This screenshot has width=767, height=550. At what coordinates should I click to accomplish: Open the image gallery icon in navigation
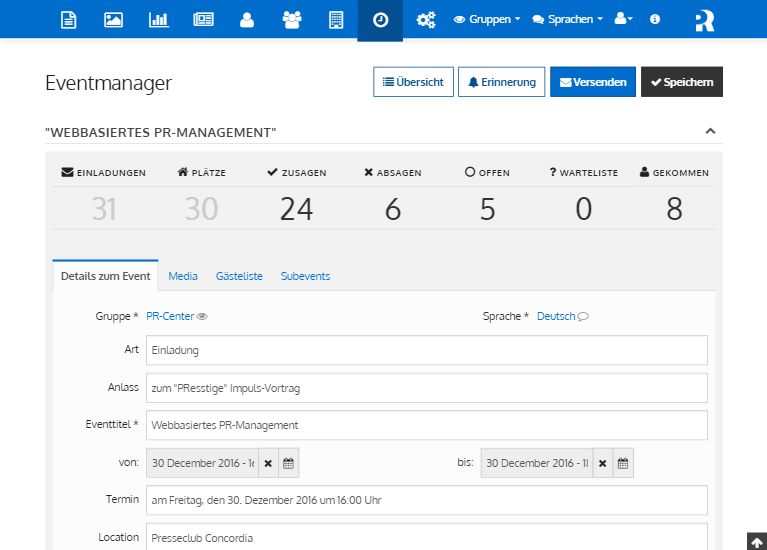click(x=113, y=20)
